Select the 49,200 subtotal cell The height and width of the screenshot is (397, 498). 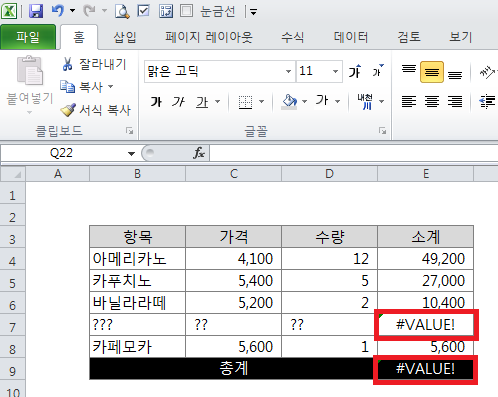tap(426, 259)
